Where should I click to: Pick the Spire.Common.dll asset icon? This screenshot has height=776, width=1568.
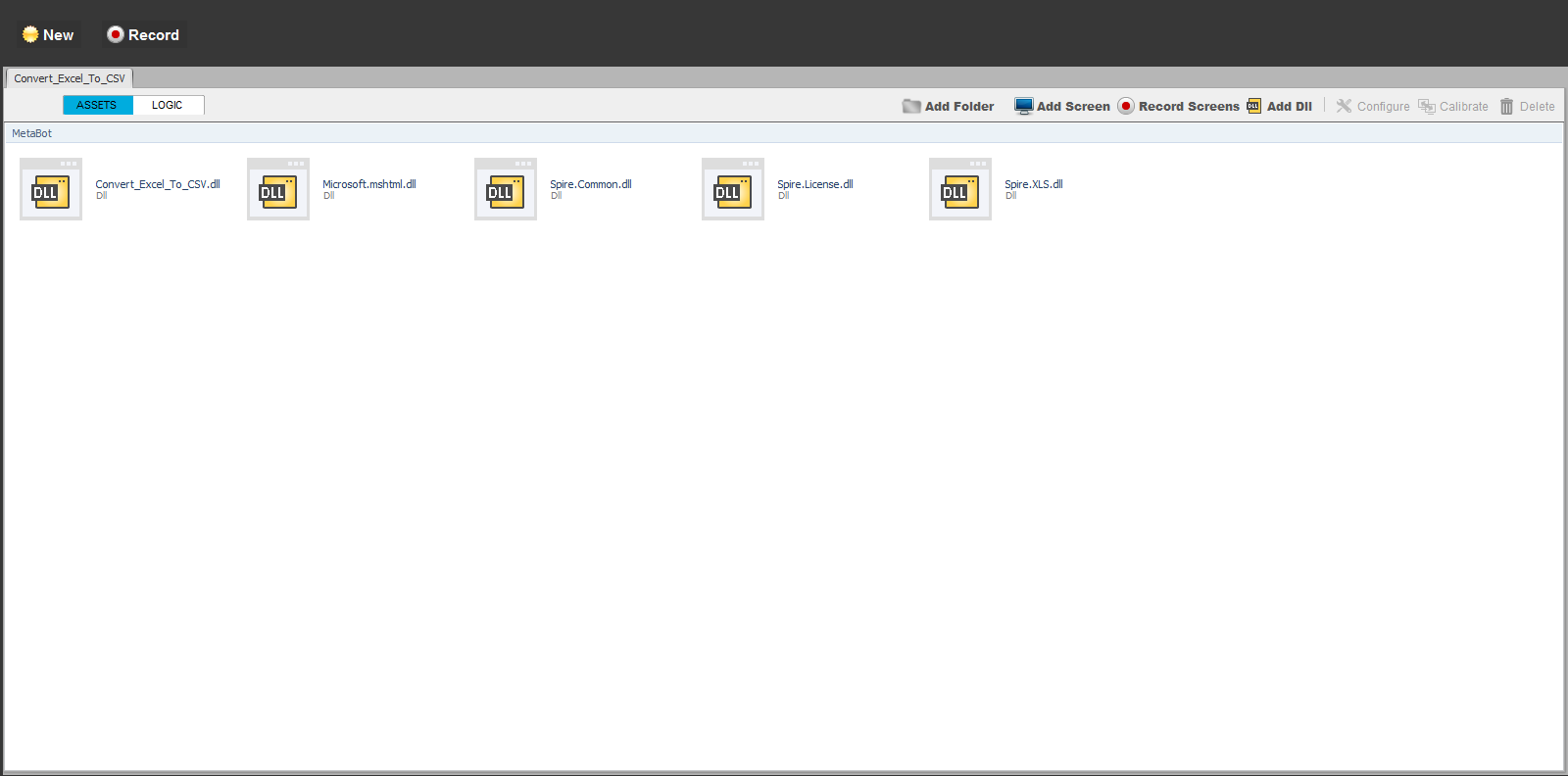tap(506, 189)
